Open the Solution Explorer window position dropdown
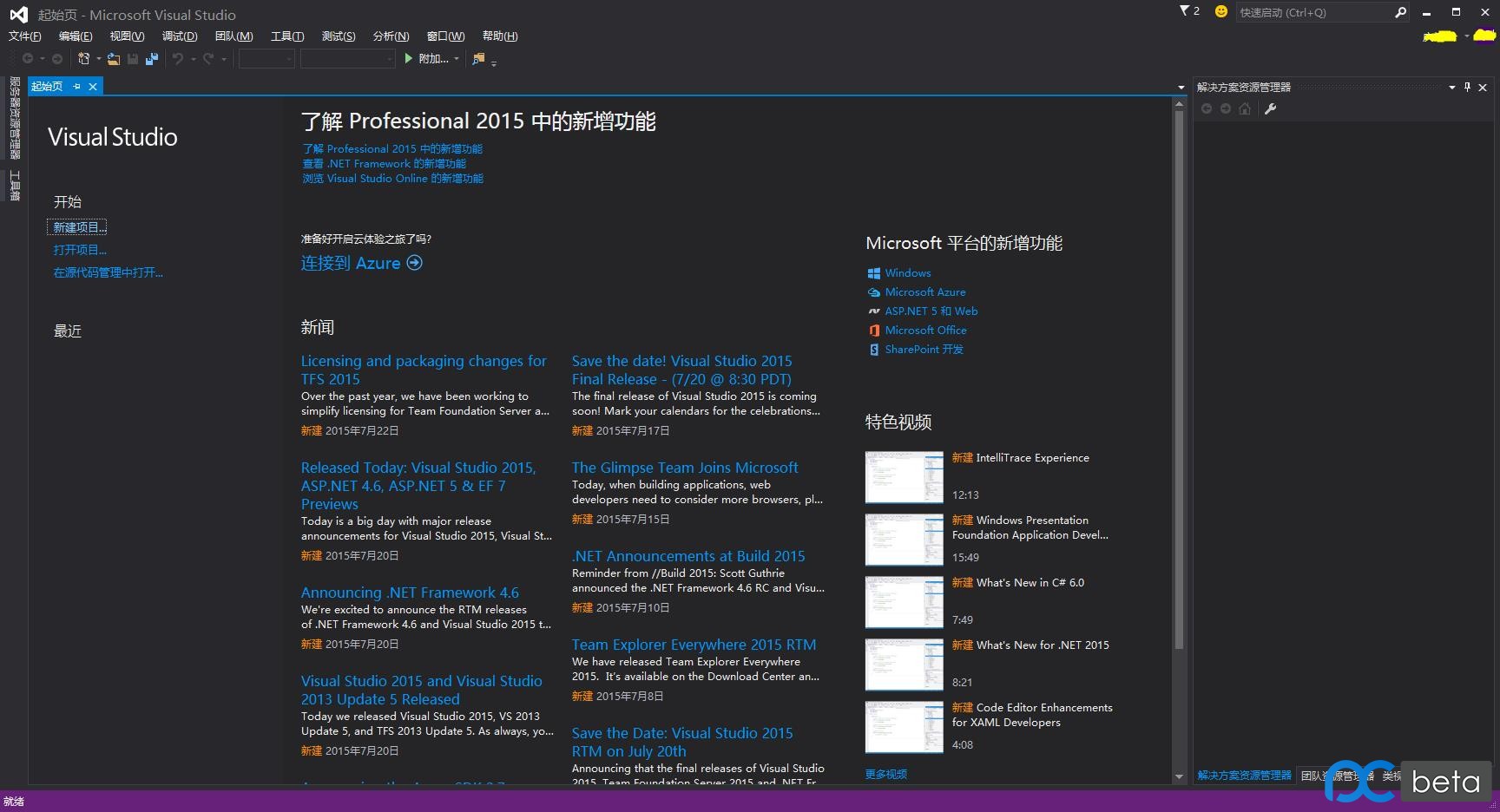Image resolution: width=1500 pixels, height=812 pixels. coord(1452,87)
